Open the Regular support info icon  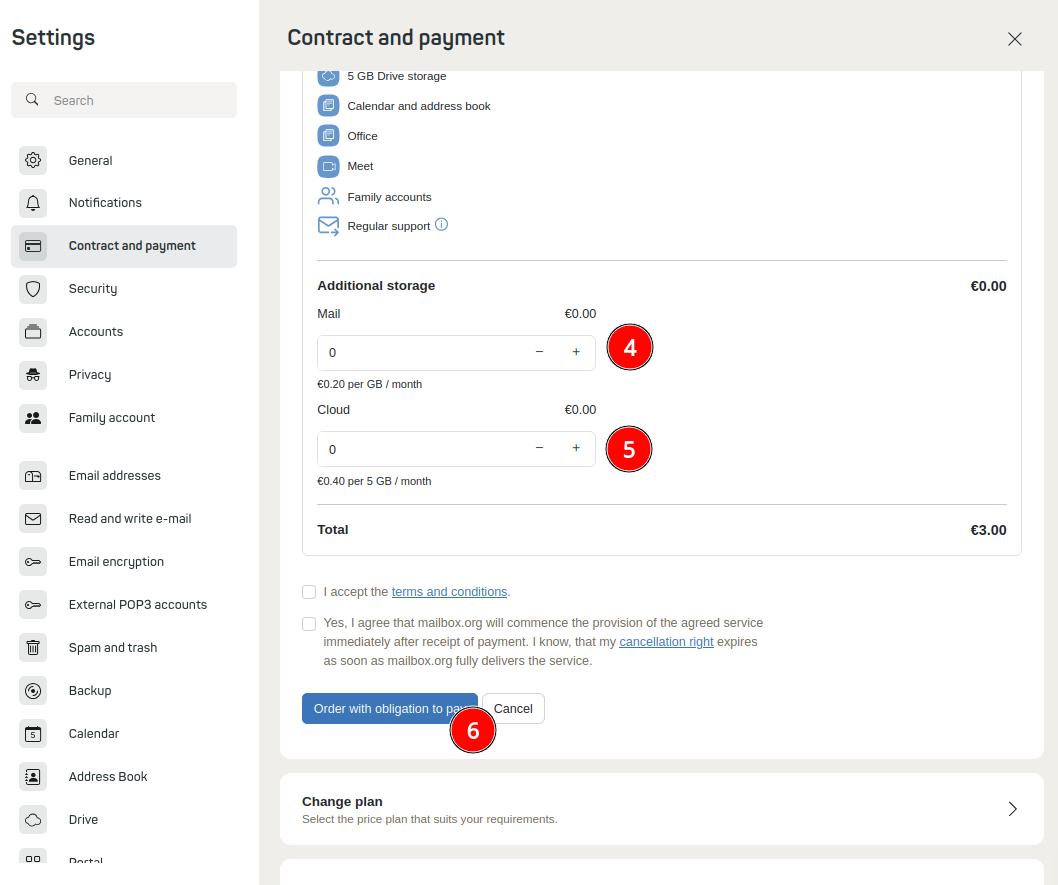coord(440,225)
